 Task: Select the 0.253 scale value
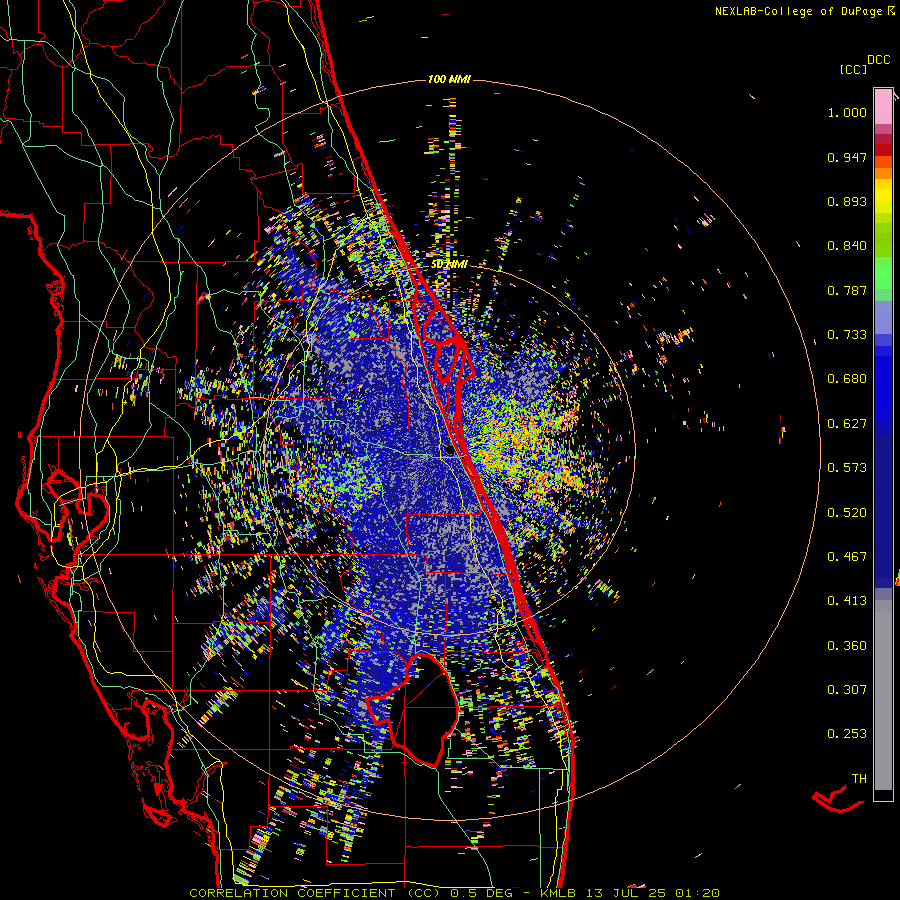click(x=847, y=734)
